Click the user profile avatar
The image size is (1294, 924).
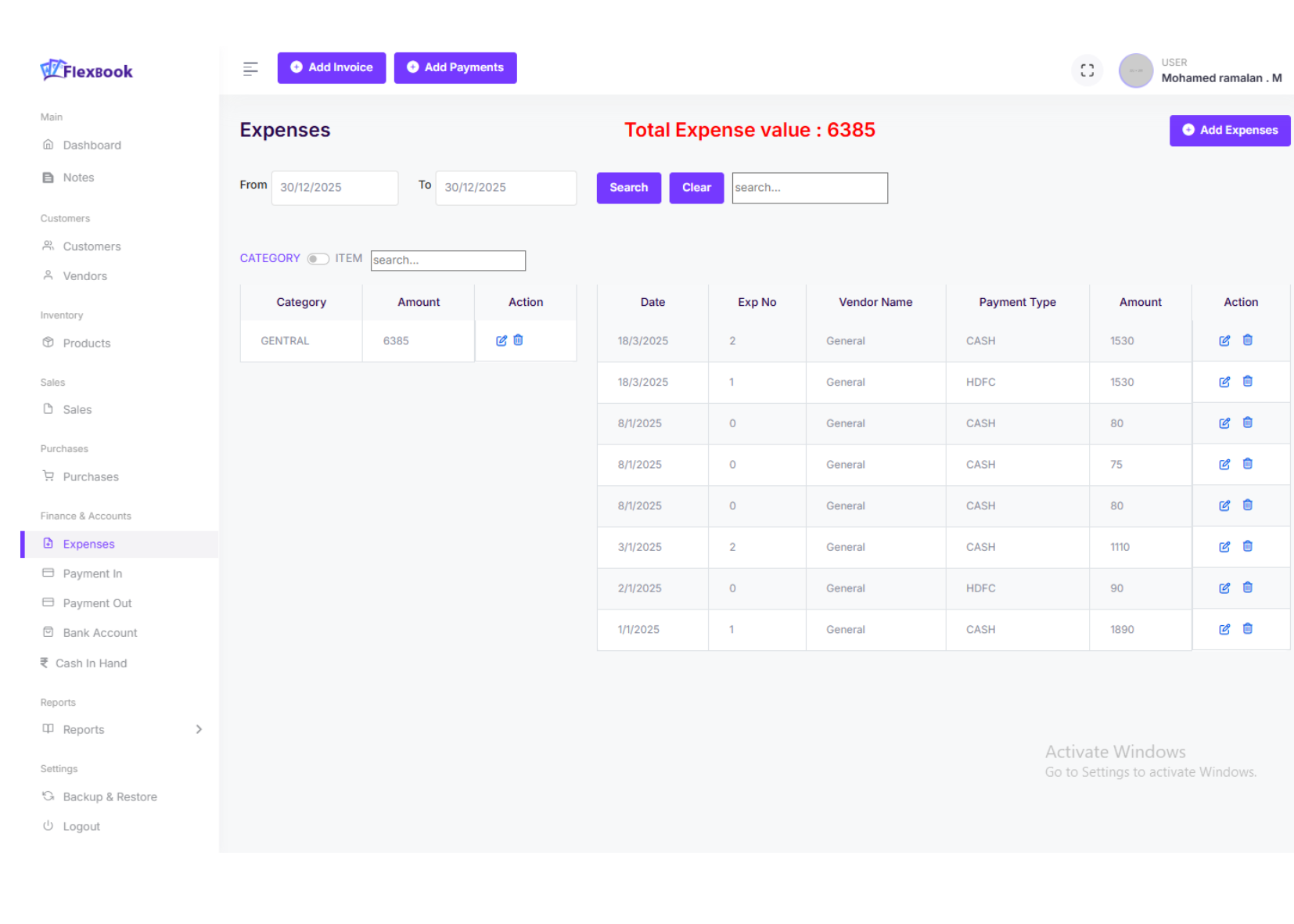1135,71
